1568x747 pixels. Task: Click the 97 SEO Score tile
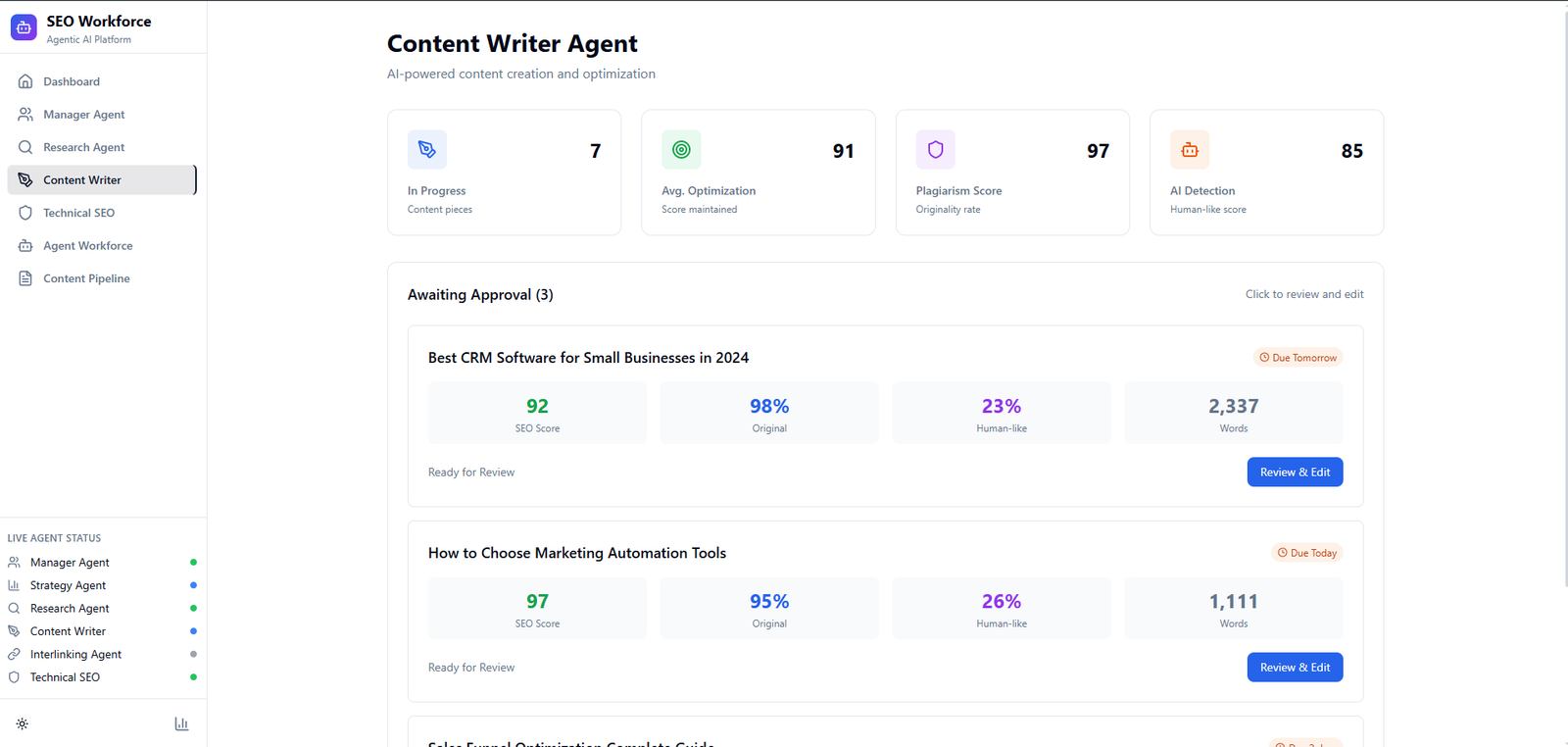click(x=537, y=609)
